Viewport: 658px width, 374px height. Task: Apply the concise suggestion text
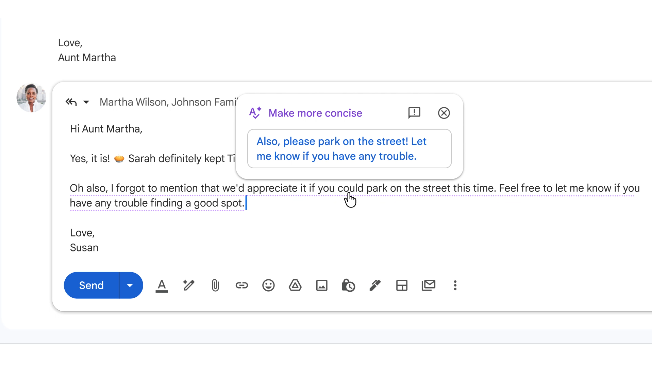pyautogui.click(x=349, y=149)
